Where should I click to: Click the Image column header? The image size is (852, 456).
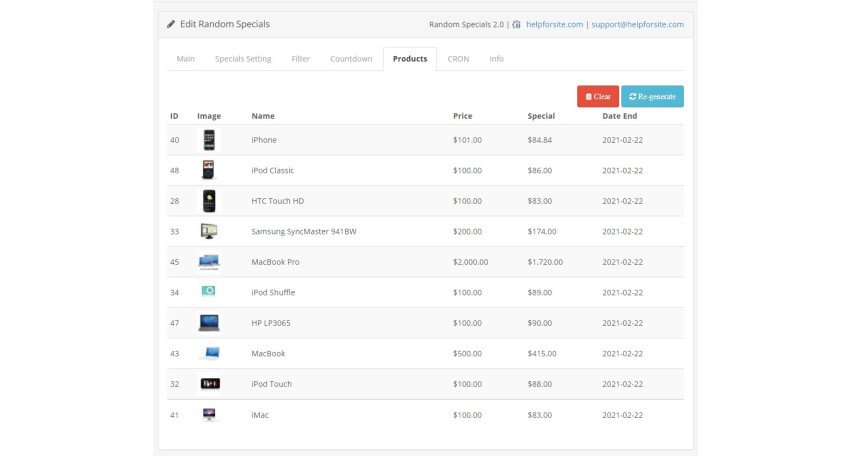pyautogui.click(x=209, y=116)
